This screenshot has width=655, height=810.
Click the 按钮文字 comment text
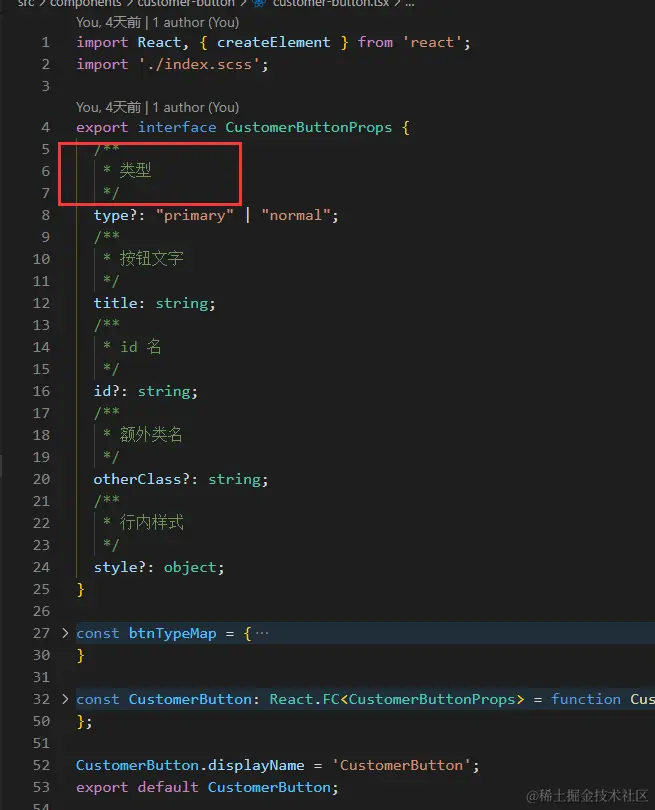[151, 258]
